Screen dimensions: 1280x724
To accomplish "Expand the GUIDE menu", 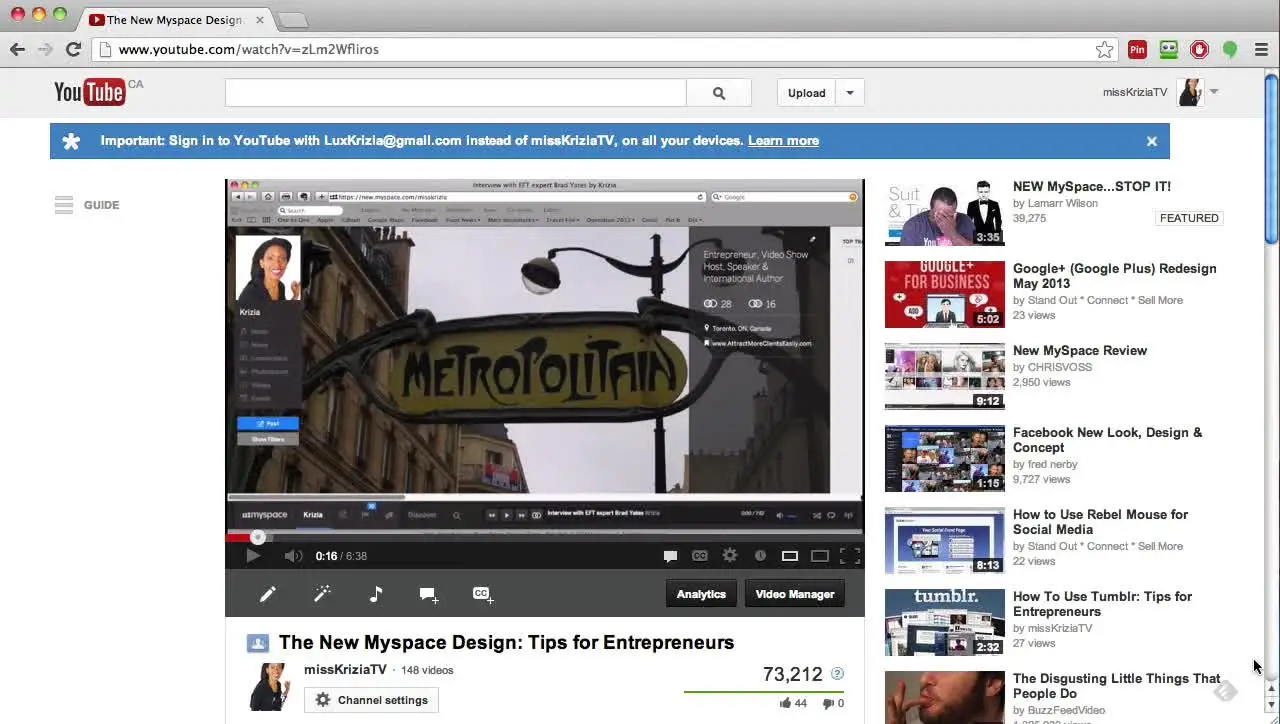I will click(87, 205).
